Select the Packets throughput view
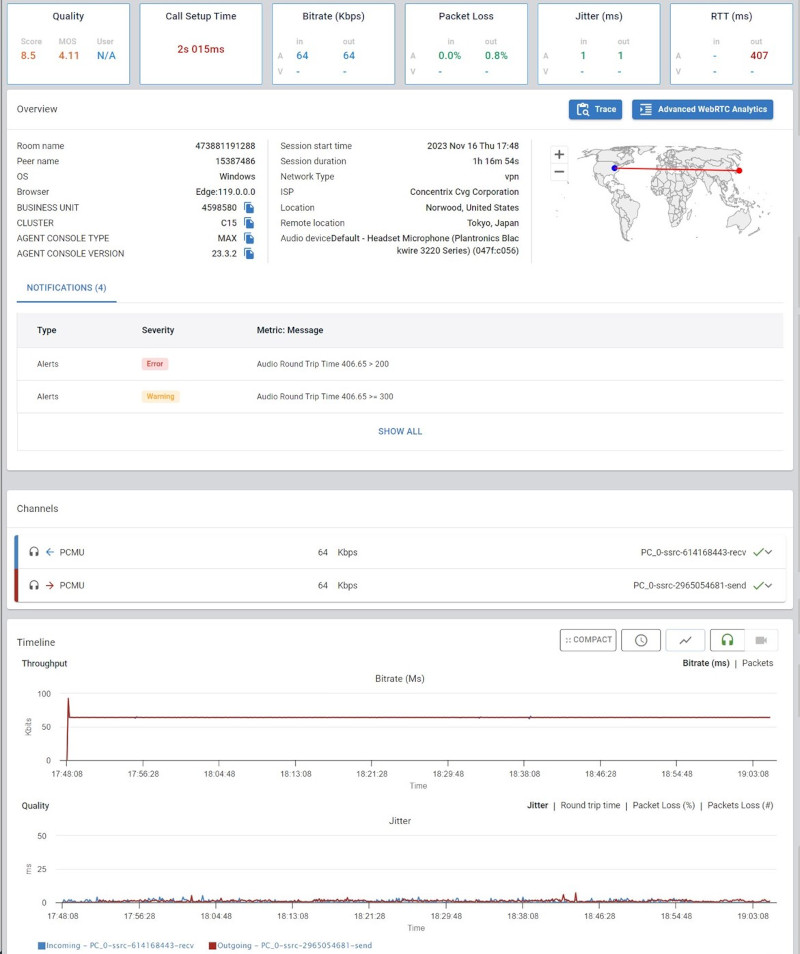Viewport: 800px width, 954px height. point(757,663)
